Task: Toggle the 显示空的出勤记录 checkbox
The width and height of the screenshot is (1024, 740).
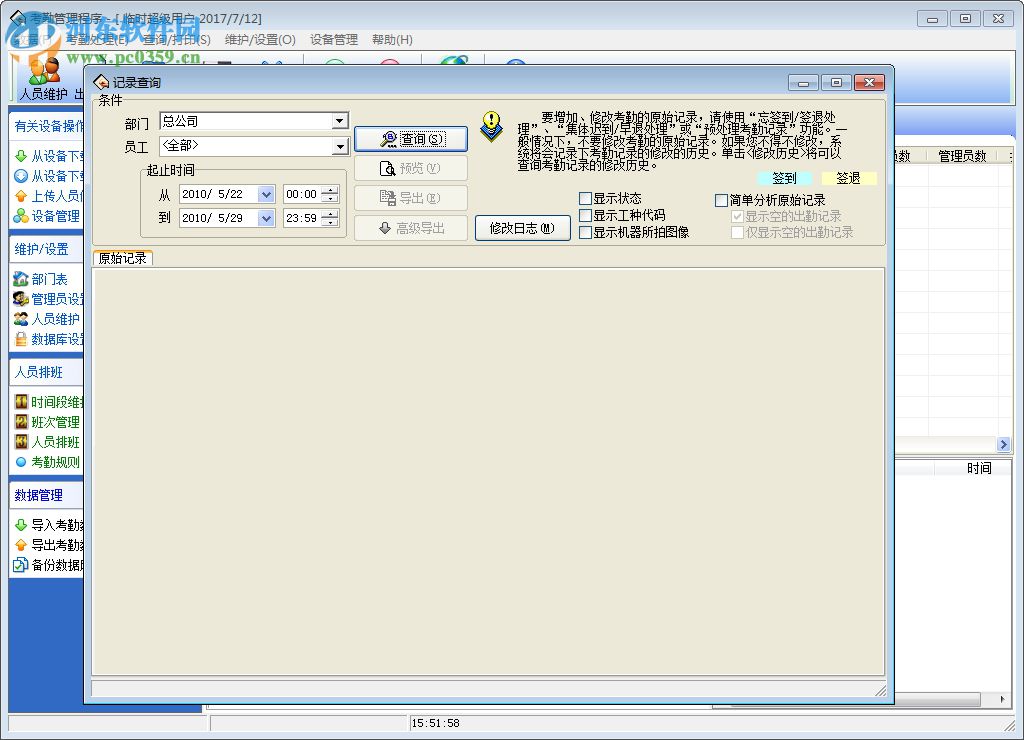Action: coord(737,216)
